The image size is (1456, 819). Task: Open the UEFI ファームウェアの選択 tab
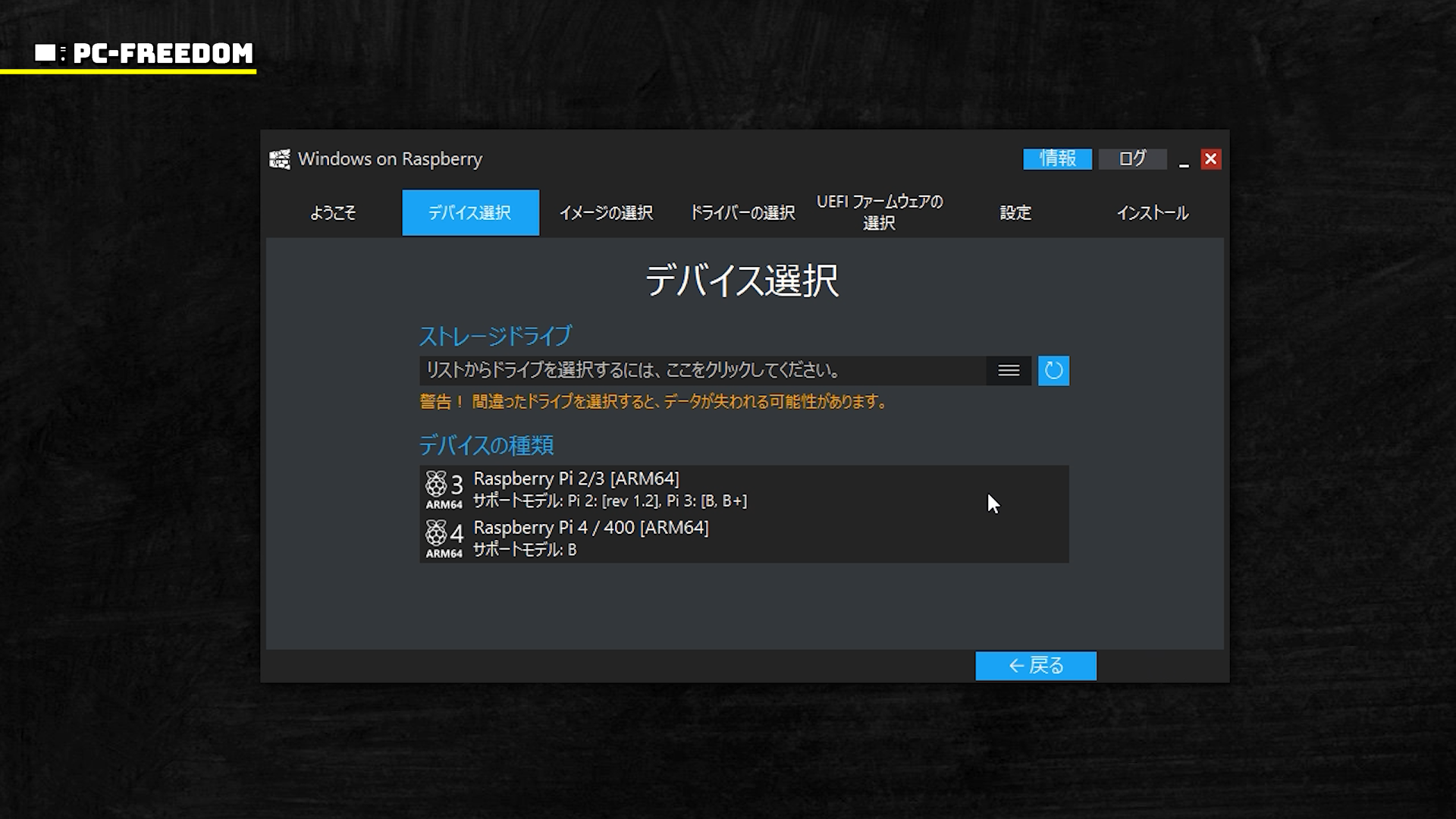tap(879, 212)
